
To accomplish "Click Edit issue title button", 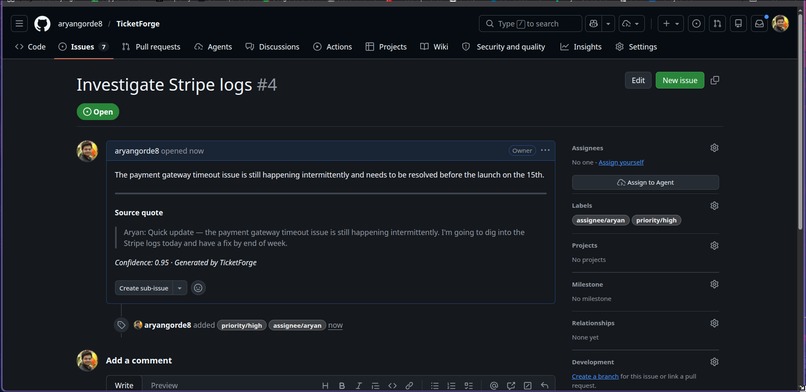I will [x=638, y=80].
